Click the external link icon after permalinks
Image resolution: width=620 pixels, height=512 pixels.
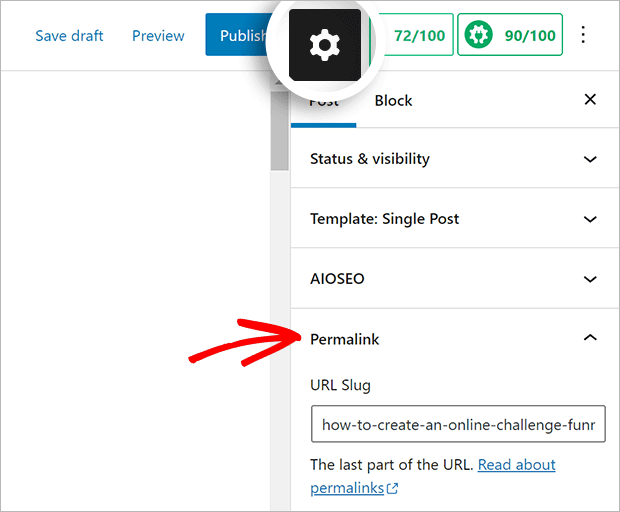[x=393, y=489]
